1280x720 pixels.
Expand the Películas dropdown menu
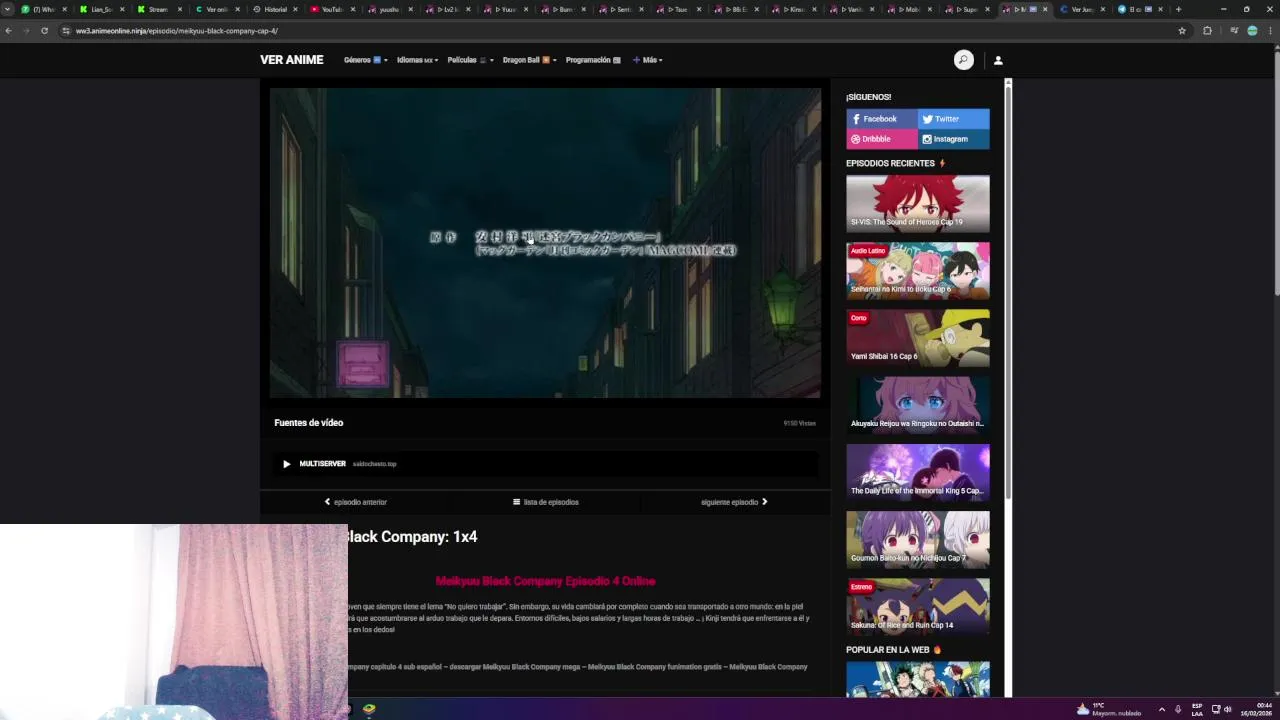point(470,60)
